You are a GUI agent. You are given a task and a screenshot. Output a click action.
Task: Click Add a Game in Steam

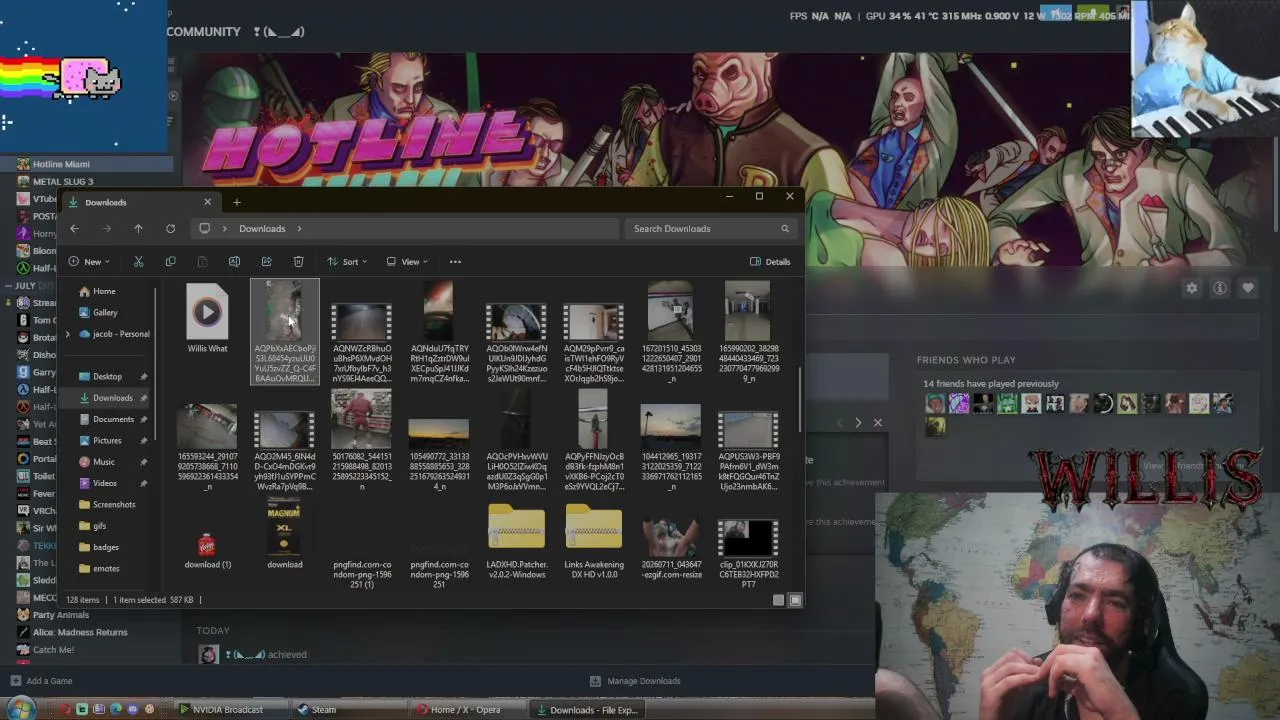[x=49, y=681]
